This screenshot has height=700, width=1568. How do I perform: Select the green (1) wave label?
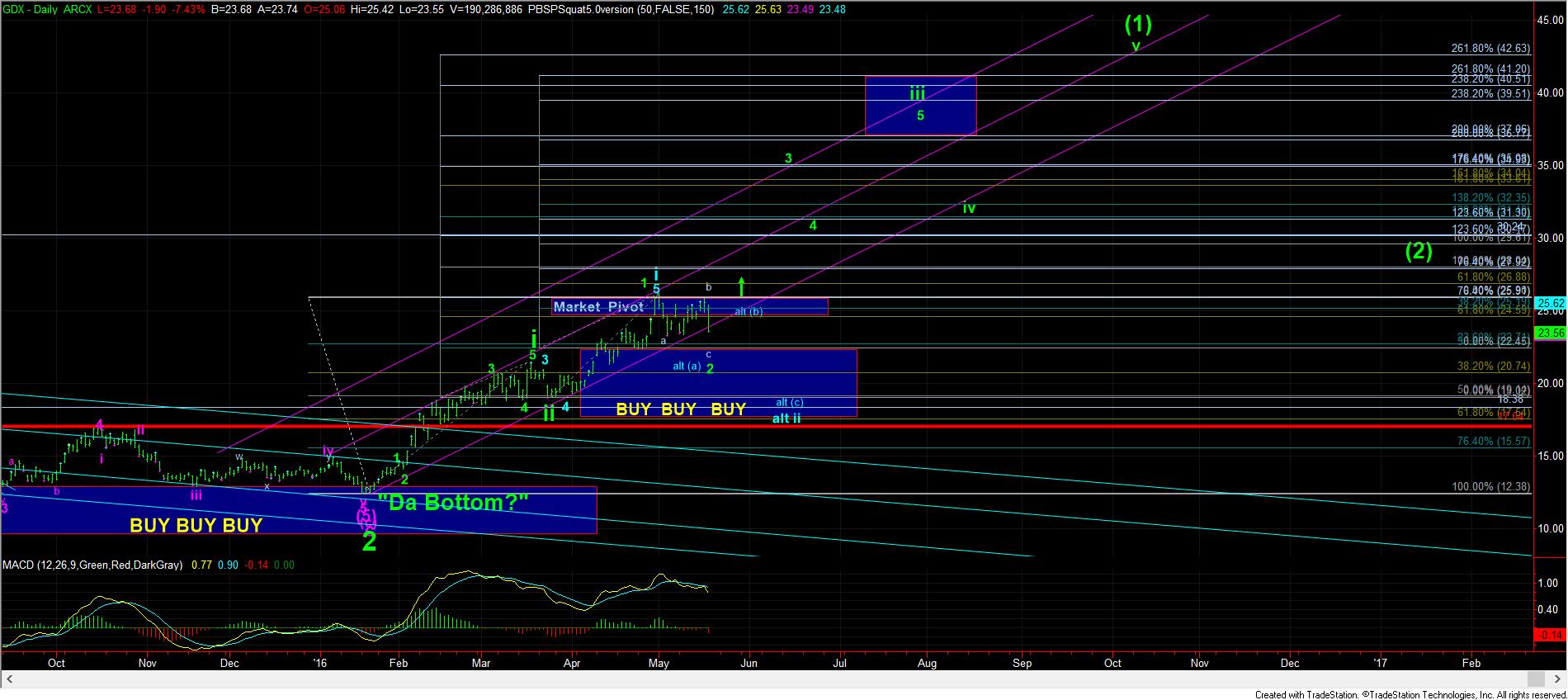click(x=1138, y=24)
